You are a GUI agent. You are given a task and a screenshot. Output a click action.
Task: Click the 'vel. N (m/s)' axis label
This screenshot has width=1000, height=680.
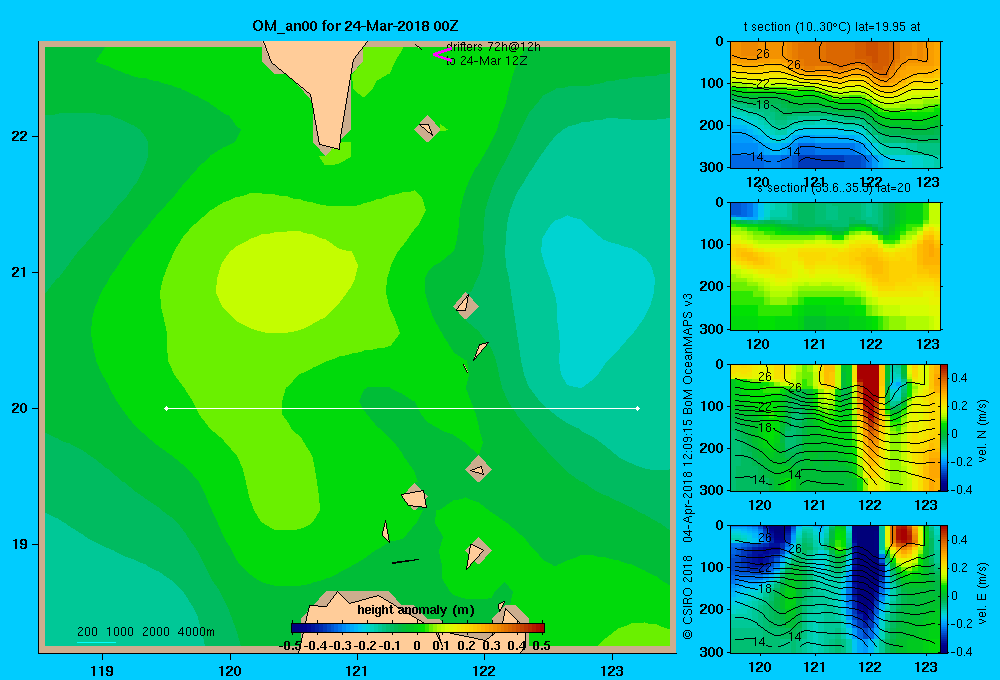point(982,431)
